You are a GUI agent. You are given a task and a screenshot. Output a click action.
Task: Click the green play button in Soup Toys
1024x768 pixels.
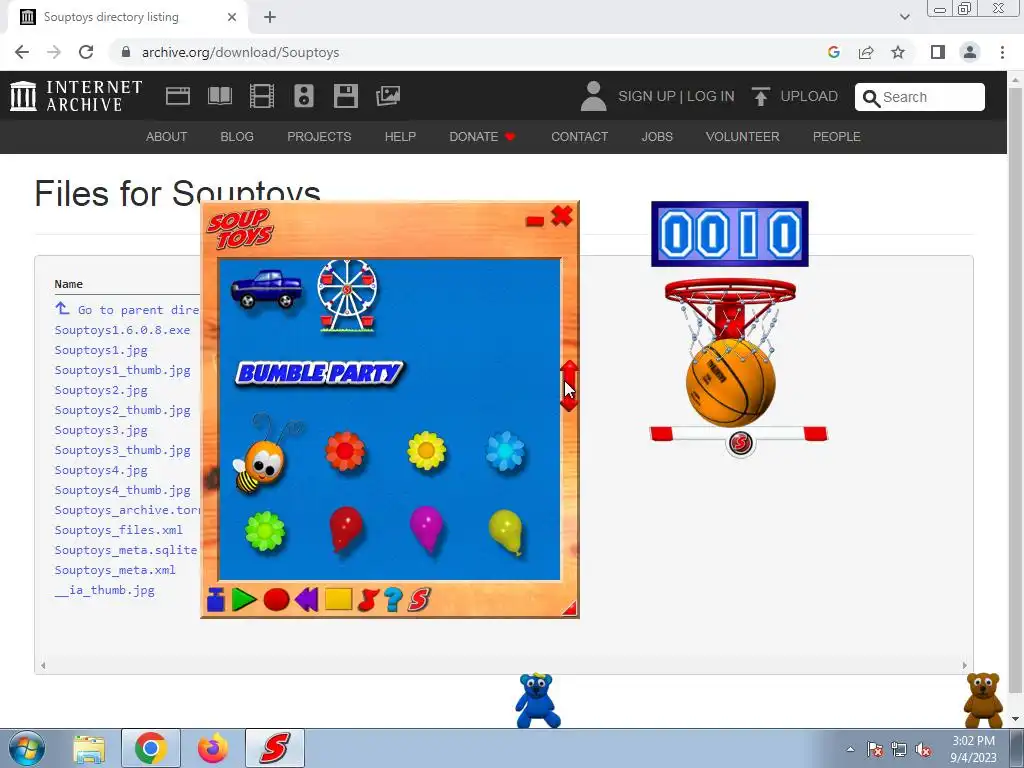point(244,600)
